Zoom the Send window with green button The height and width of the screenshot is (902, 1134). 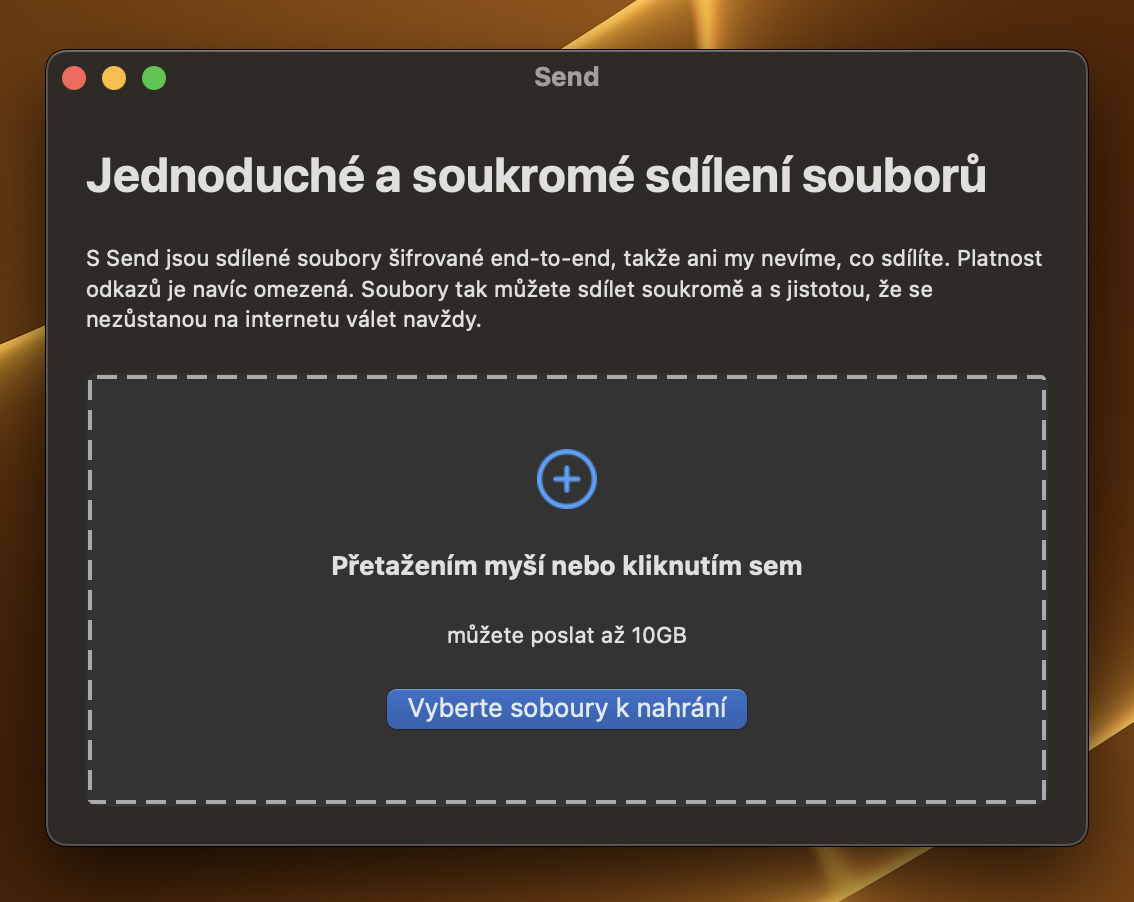tap(154, 77)
